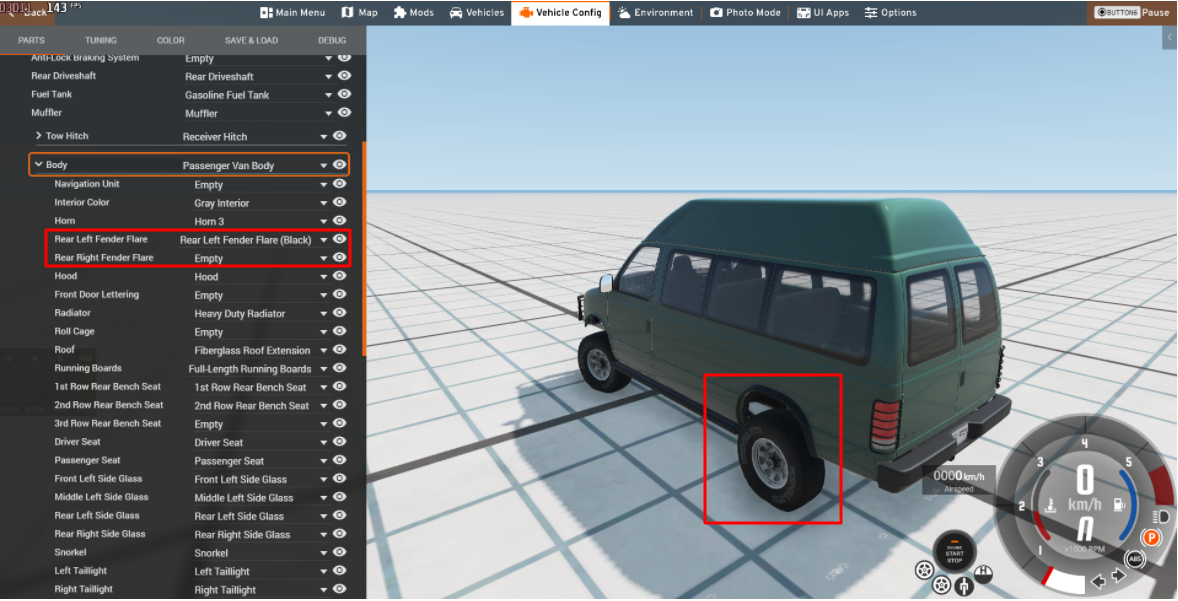Open the Rear Left Fender Flare dropdown
Viewport: 1178px width, 601px height.
tap(253, 240)
